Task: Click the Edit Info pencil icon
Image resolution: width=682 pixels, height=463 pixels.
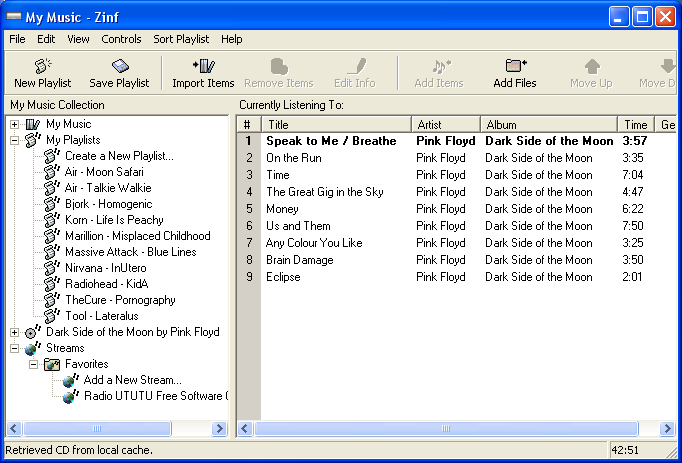Action: point(357,66)
